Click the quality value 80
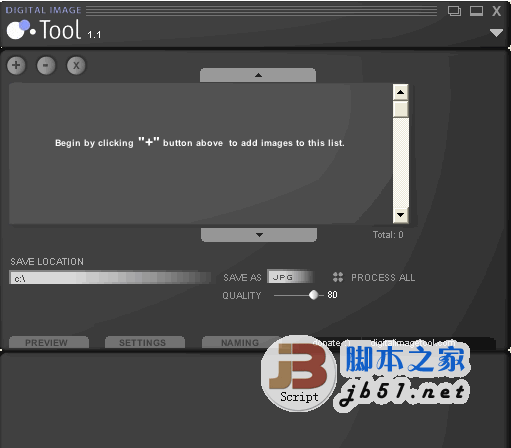Viewport: 511px width, 448px height. (x=332, y=295)
